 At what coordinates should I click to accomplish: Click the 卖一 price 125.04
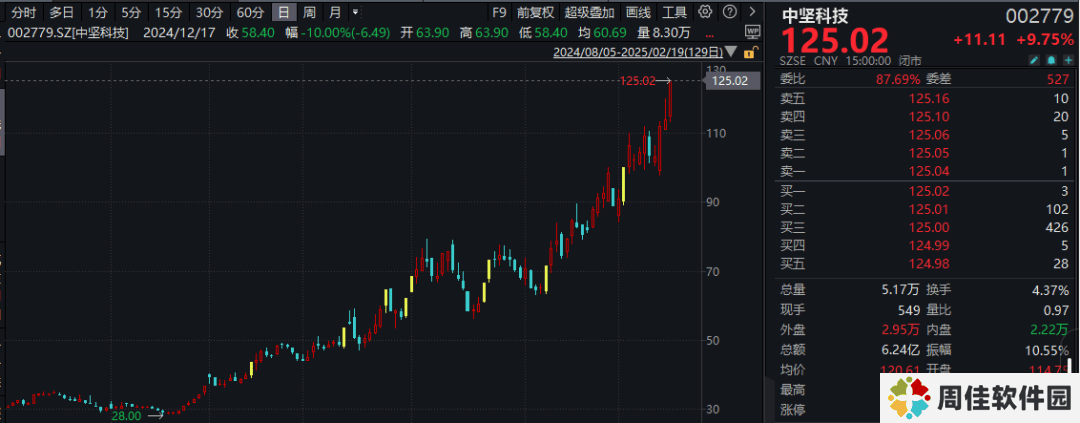pos(927,172)
